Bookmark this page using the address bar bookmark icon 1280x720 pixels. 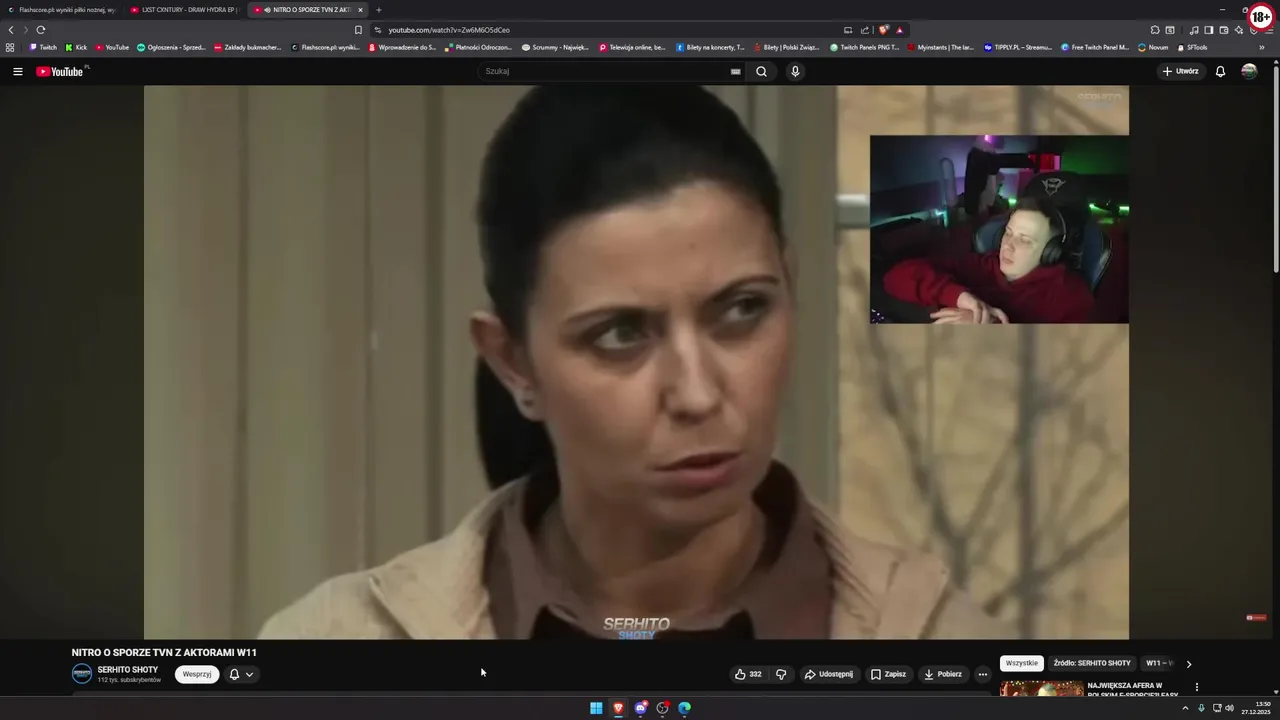[x=358, y=30]
